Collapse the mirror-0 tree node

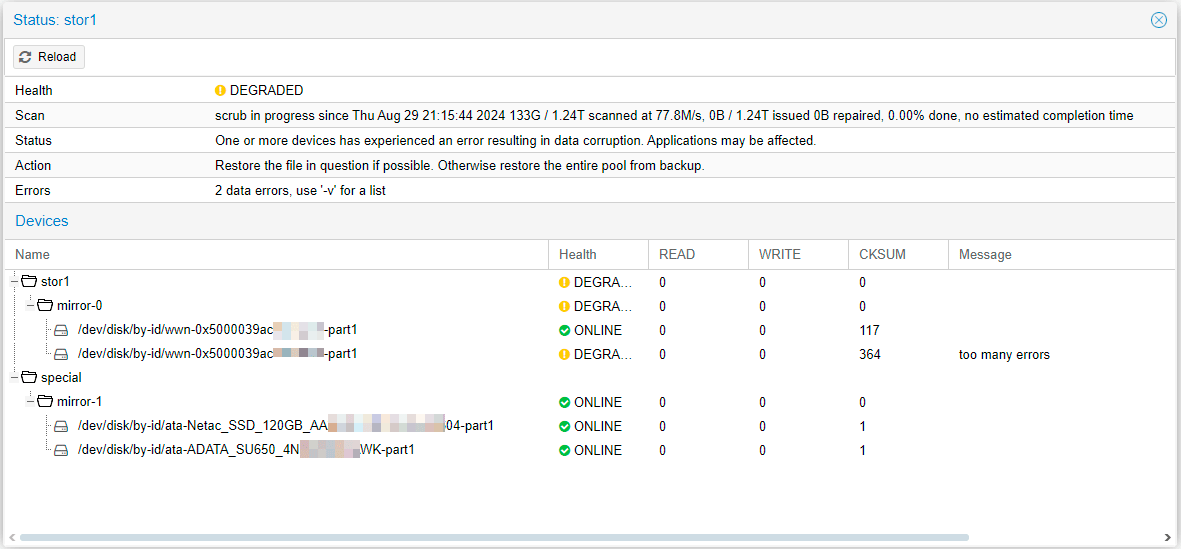31,306
